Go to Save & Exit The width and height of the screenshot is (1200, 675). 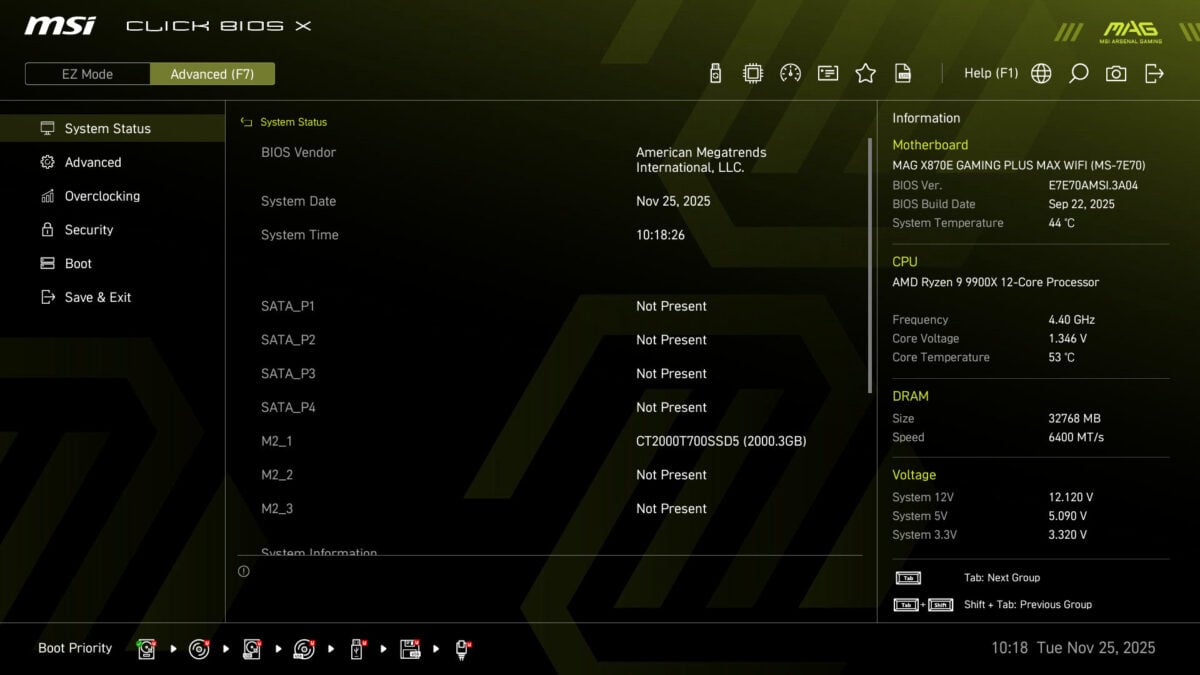click(96, 297)
